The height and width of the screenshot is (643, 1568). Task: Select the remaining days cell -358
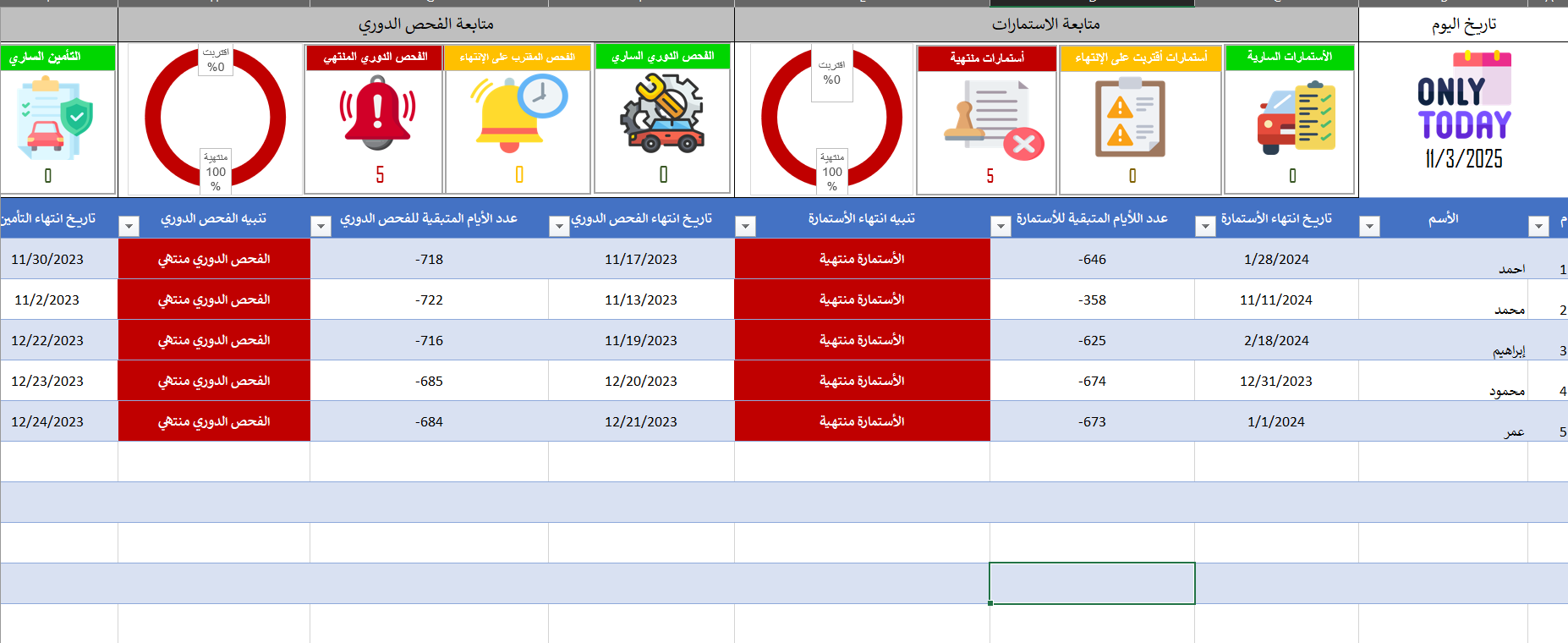[x=1092, y=300]
